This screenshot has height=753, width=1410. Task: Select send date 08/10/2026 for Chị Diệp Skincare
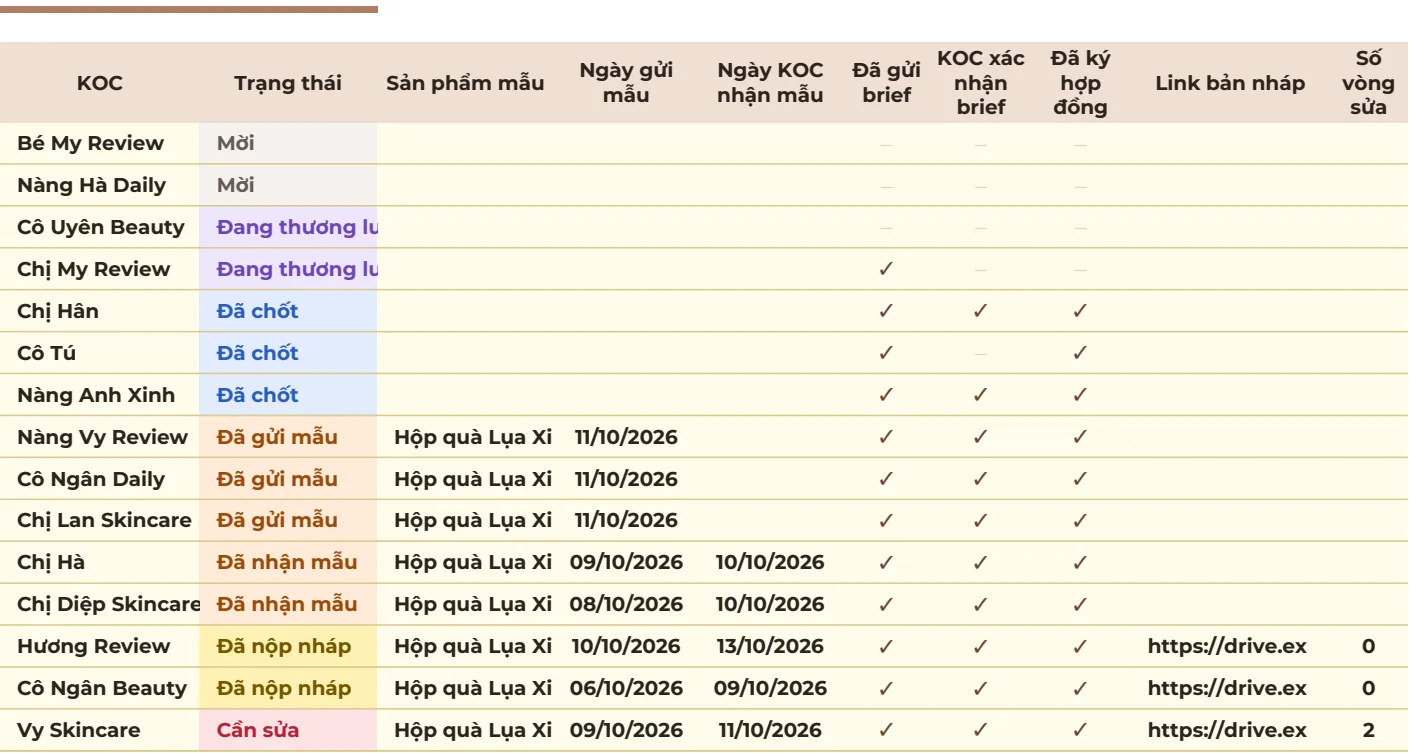tap(626, 604)
